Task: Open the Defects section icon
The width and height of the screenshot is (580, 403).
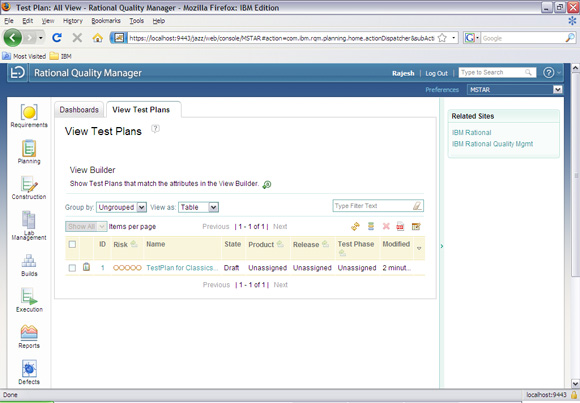Action: 29,369
